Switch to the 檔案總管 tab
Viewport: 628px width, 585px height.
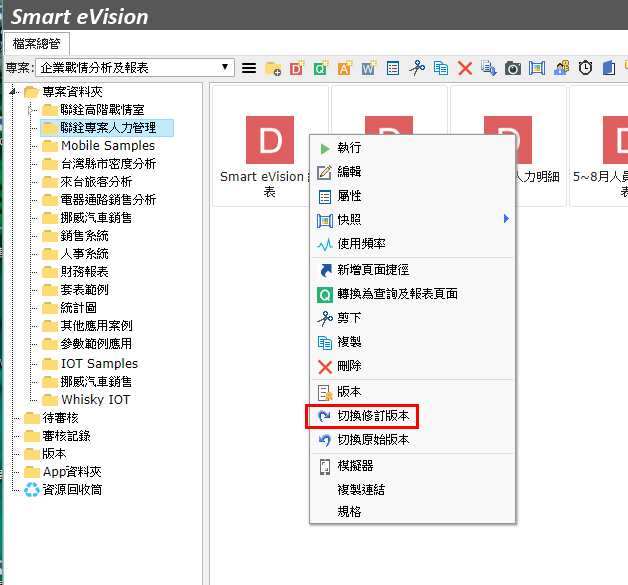[x=36, y=43]
